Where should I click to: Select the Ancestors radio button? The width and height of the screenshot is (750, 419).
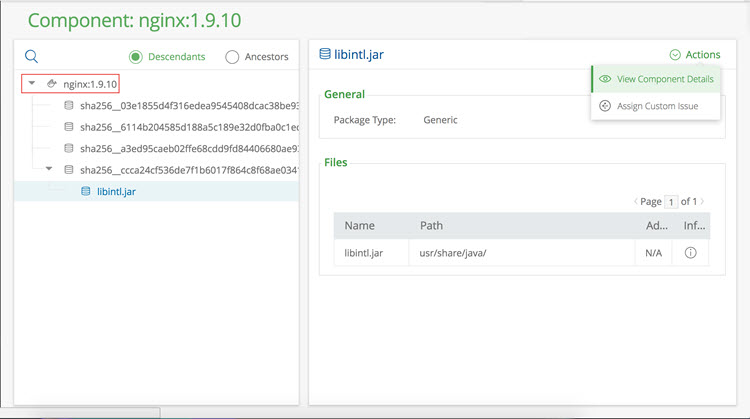(x=232, y=57)
